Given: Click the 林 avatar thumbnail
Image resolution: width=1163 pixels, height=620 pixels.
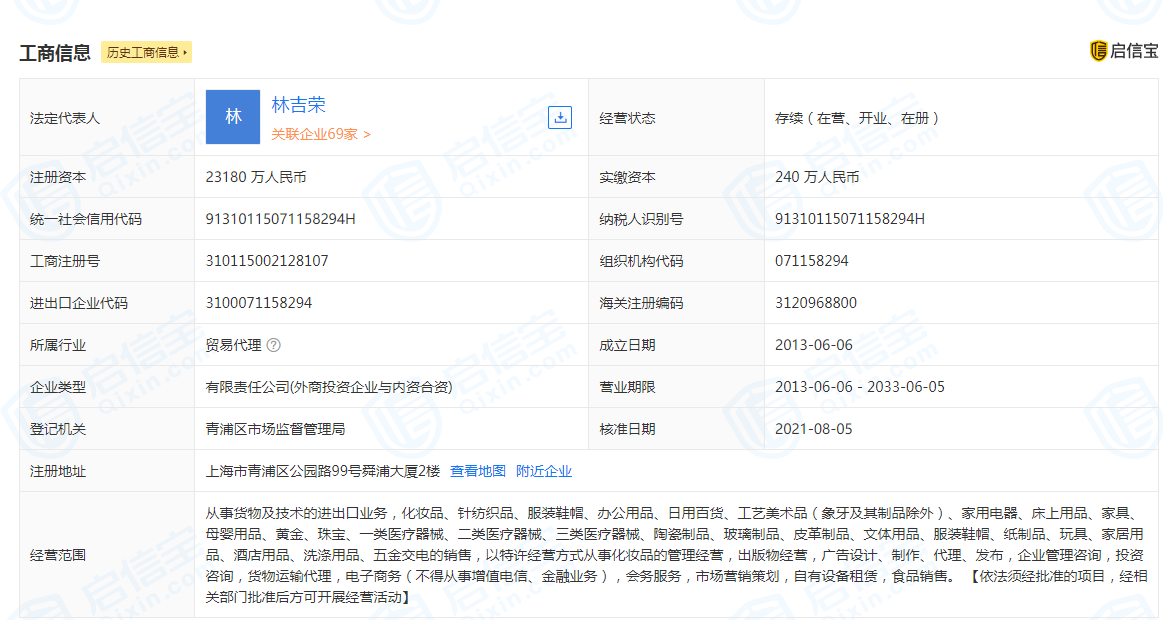Looking at the screenshot, I should (x=233, y=117).
